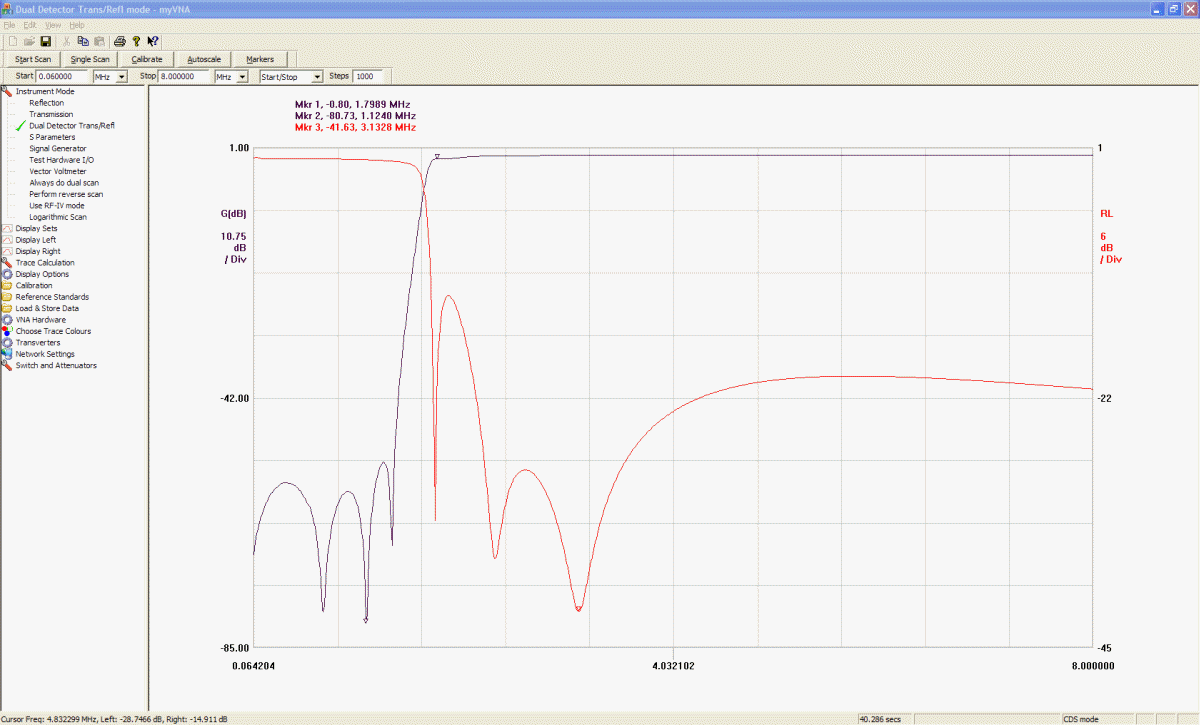The width and height of the screenshot is (1200, 725).
Task: Open the Help menu
Action: [77, 24]
